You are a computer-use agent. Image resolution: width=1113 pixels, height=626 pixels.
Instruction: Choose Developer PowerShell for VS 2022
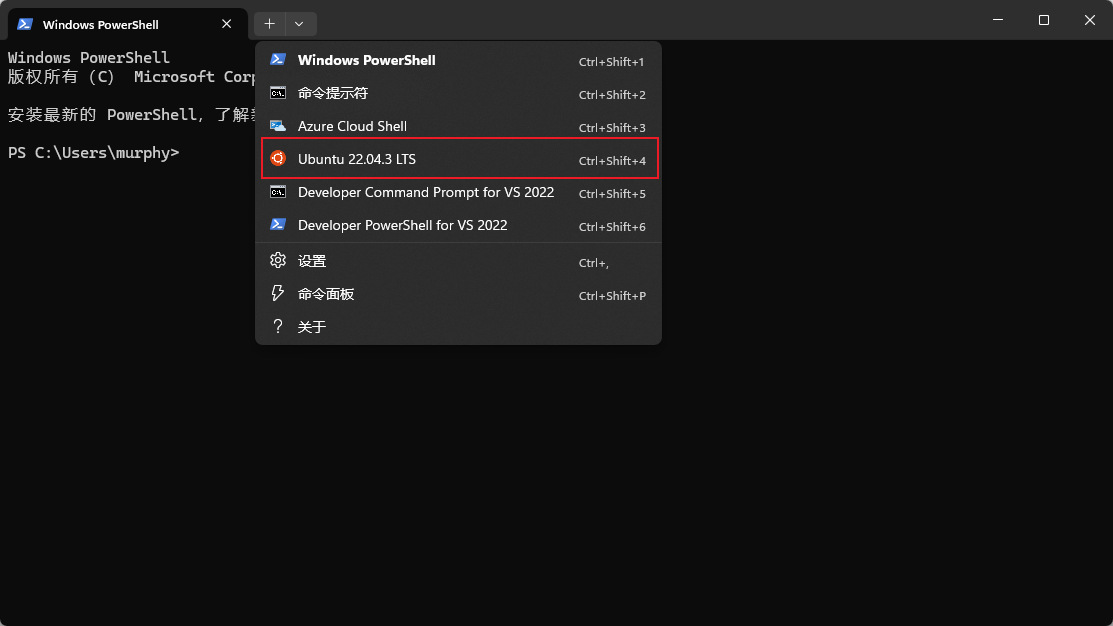click(402, 225)
